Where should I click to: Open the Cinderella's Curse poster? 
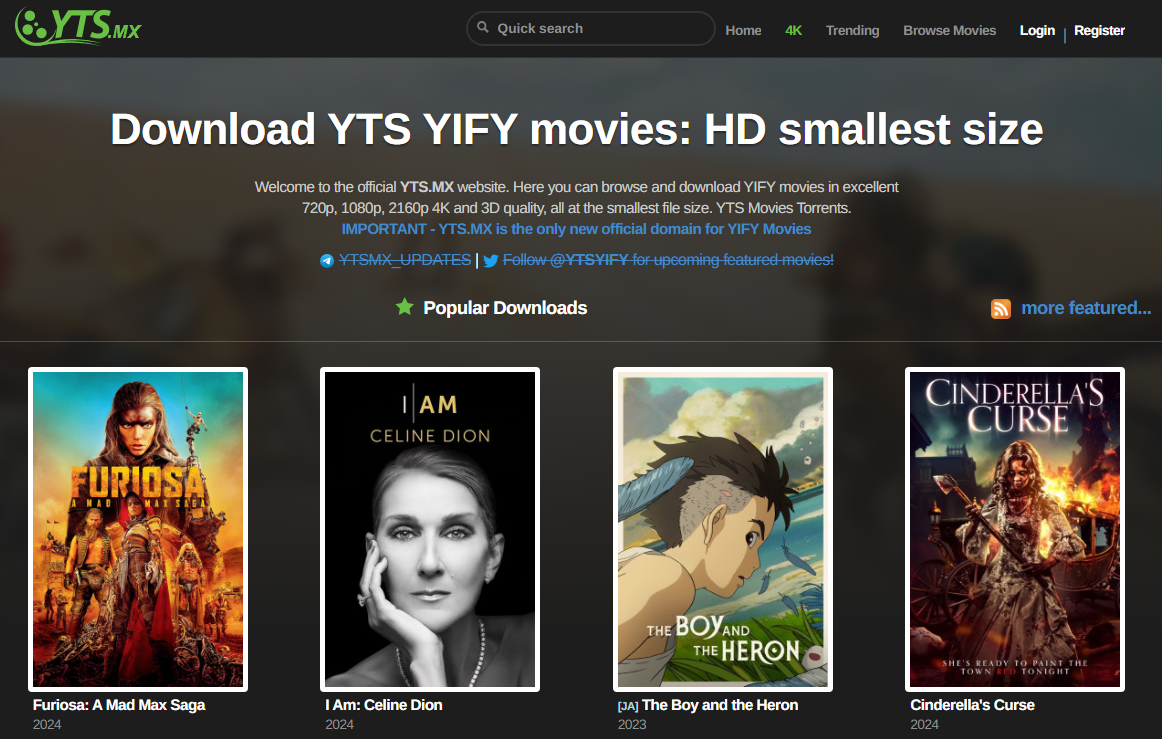point(1015,529)
